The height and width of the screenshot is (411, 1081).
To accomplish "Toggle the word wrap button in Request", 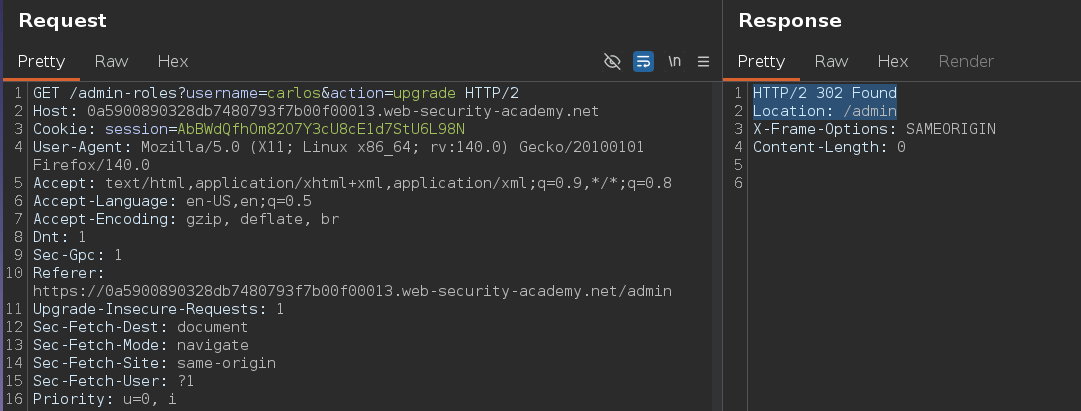I will pyautogui.click(x=643, y=61).
